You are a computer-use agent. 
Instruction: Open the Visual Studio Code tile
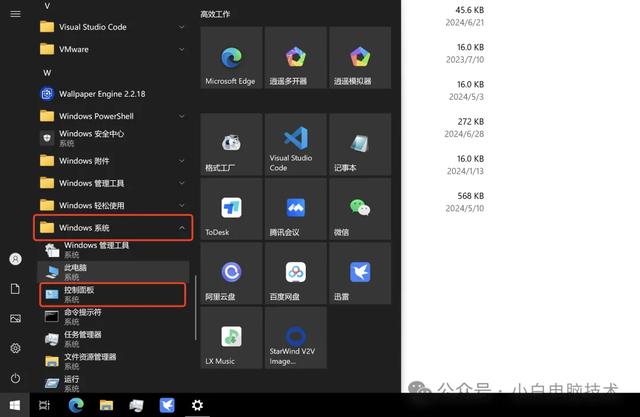coord(296,144)
